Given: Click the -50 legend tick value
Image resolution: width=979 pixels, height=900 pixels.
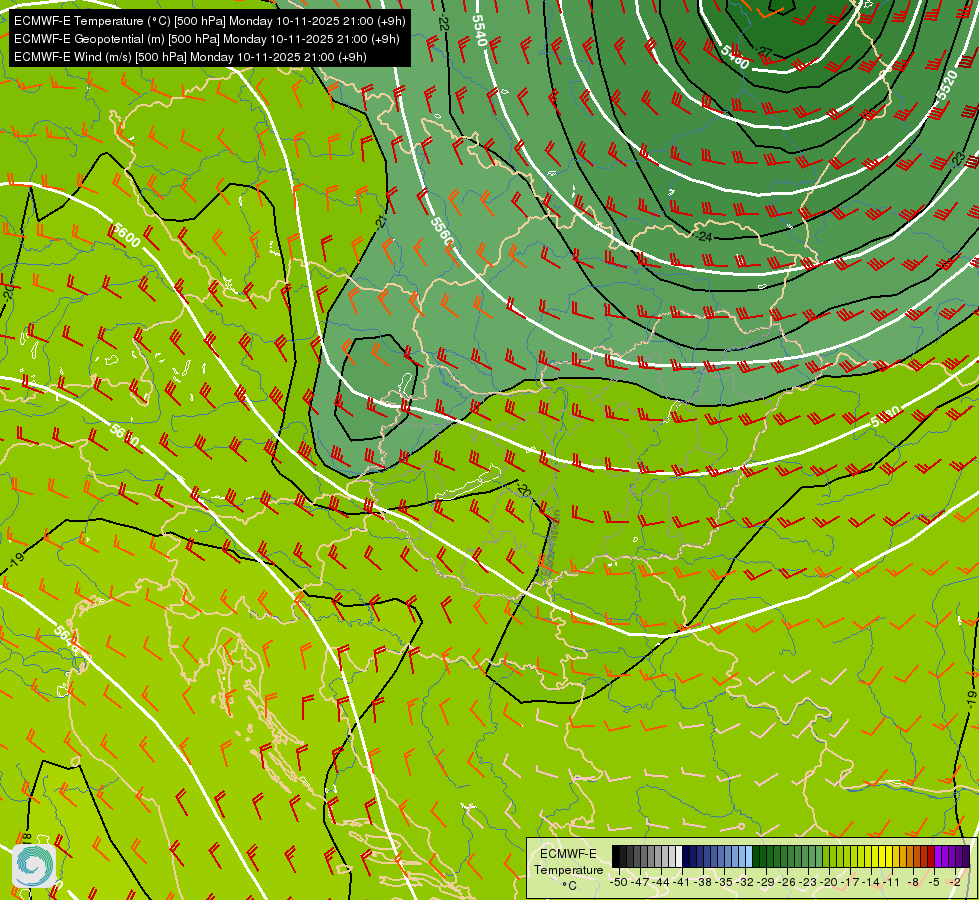Looking at the screenshot, I should [x=619, y=882].
